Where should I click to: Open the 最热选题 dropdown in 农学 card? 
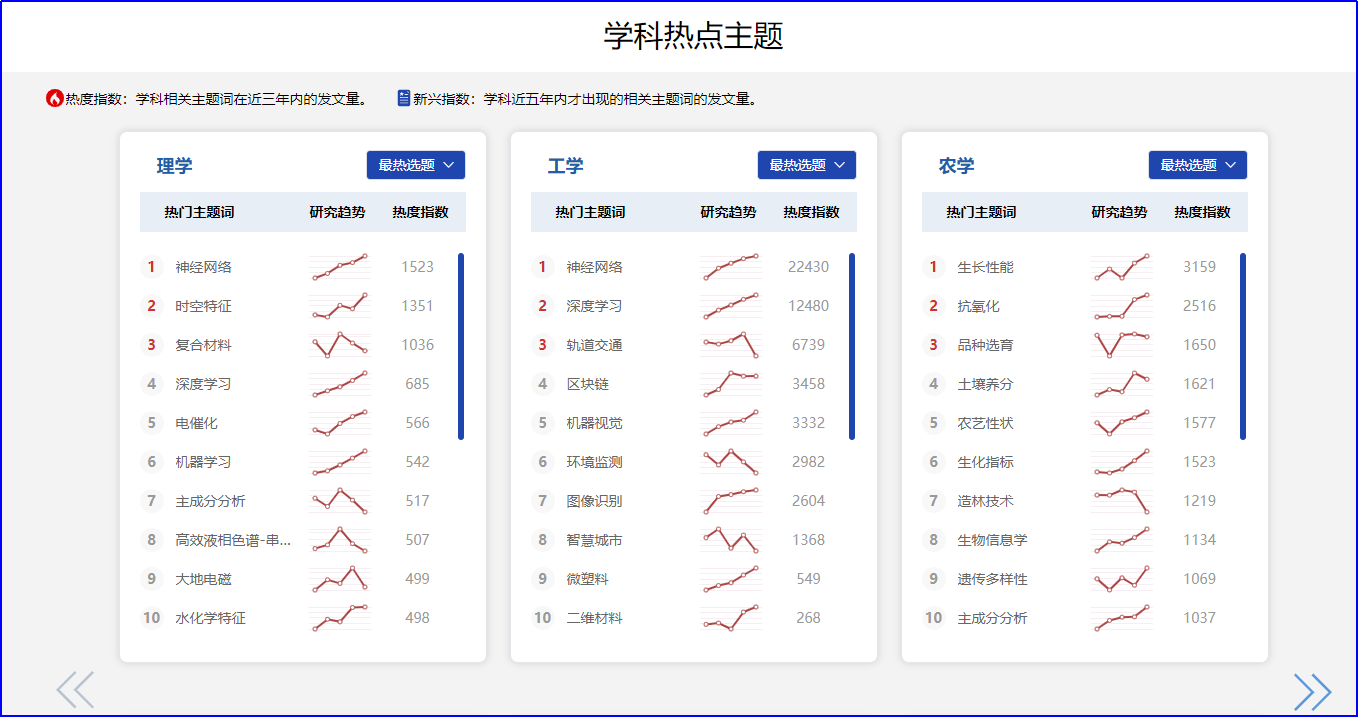click(x=1198, y=165)
